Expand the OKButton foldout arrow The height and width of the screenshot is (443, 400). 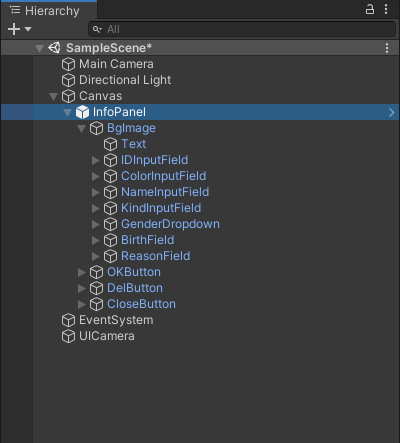click(x=82, y=272)
